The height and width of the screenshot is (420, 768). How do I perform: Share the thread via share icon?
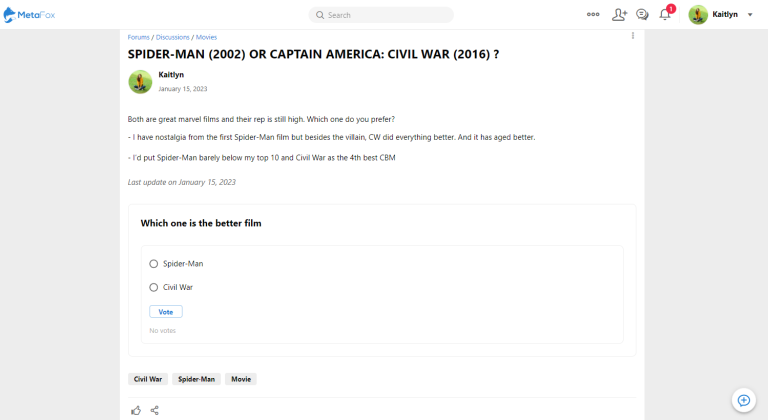[x=155, y=411]
